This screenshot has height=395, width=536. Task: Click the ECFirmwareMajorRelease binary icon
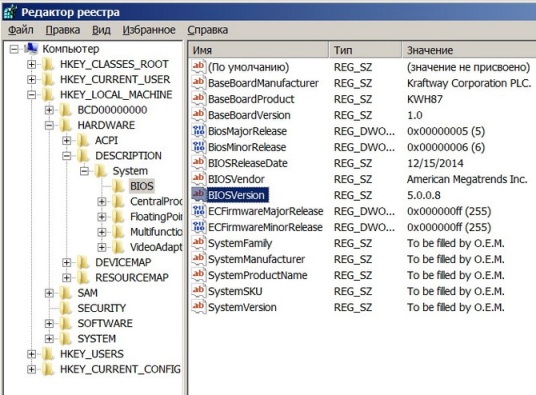pyautogui.click(x=199, y=211)
